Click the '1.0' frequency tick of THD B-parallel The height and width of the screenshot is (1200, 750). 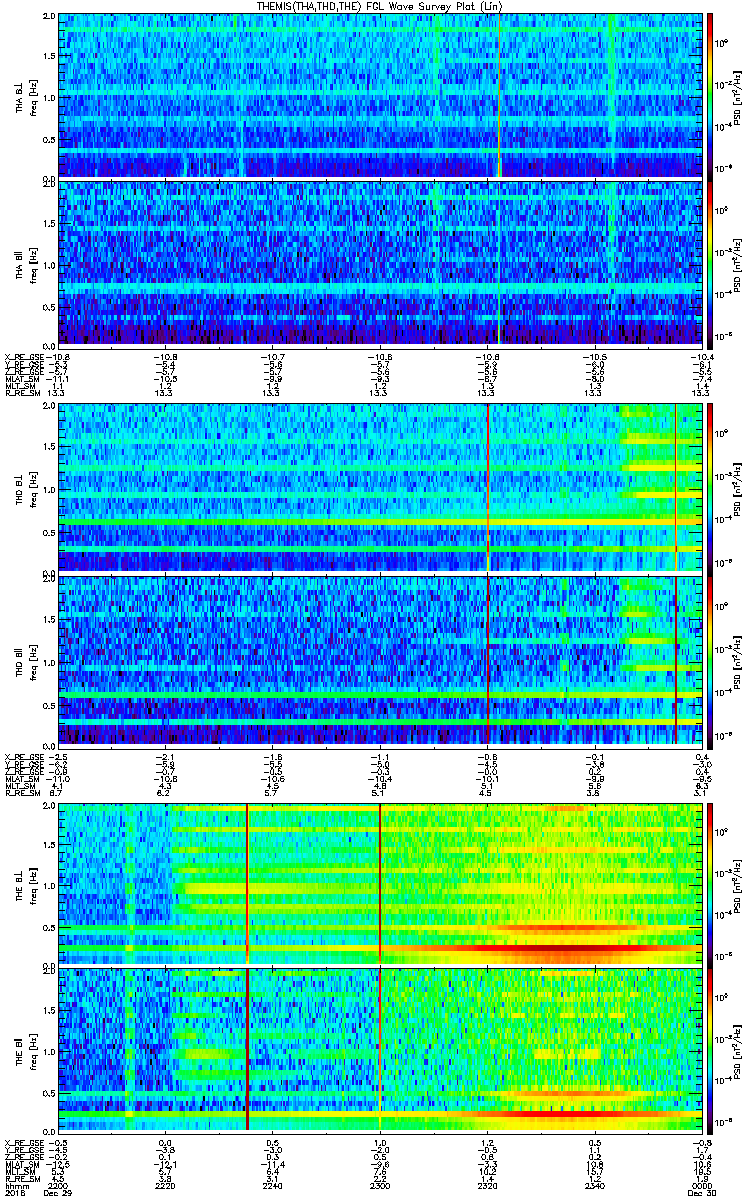(x=51, y=660)
